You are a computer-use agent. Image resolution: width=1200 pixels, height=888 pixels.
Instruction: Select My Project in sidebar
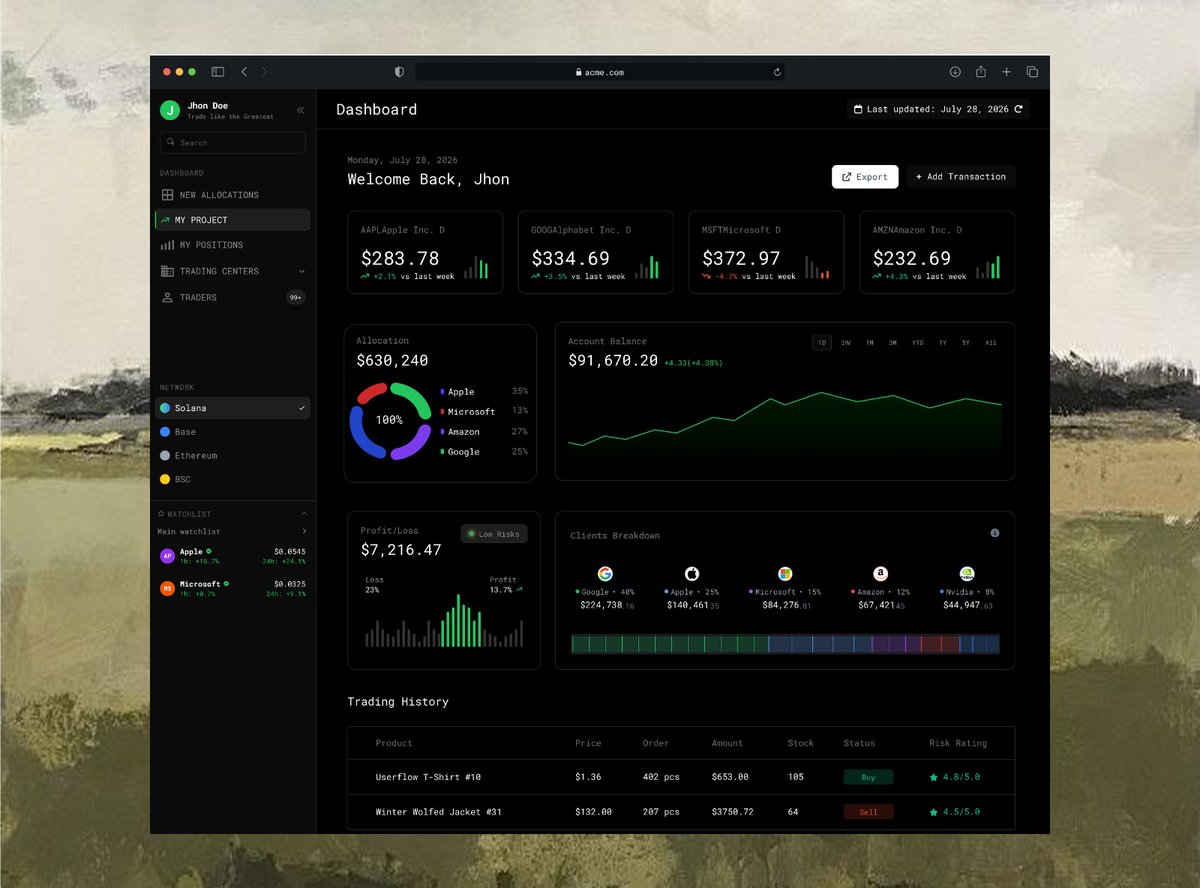(233, 220)
